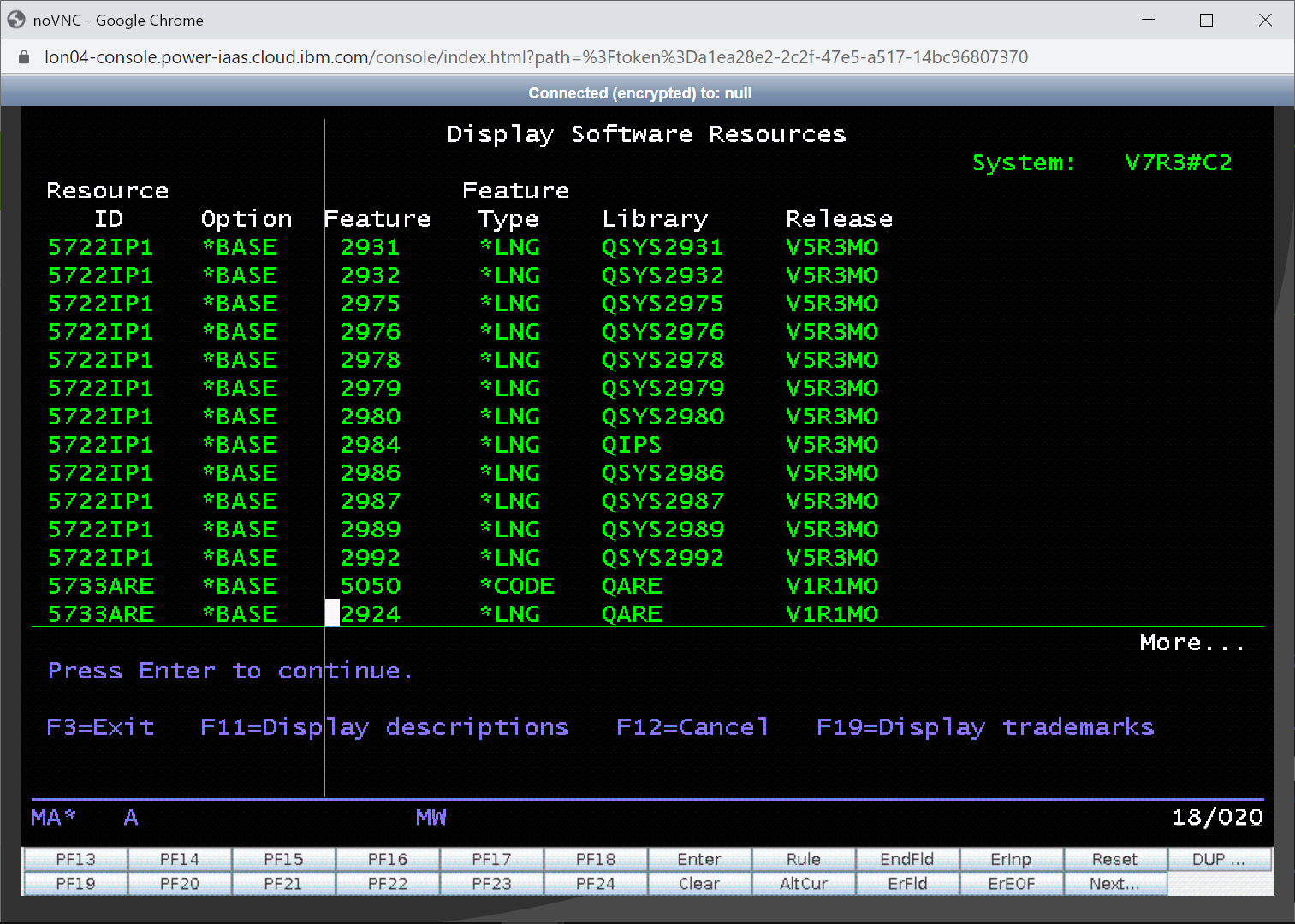
Task: Click feature 2980 cell
Action: pos(371,417)
